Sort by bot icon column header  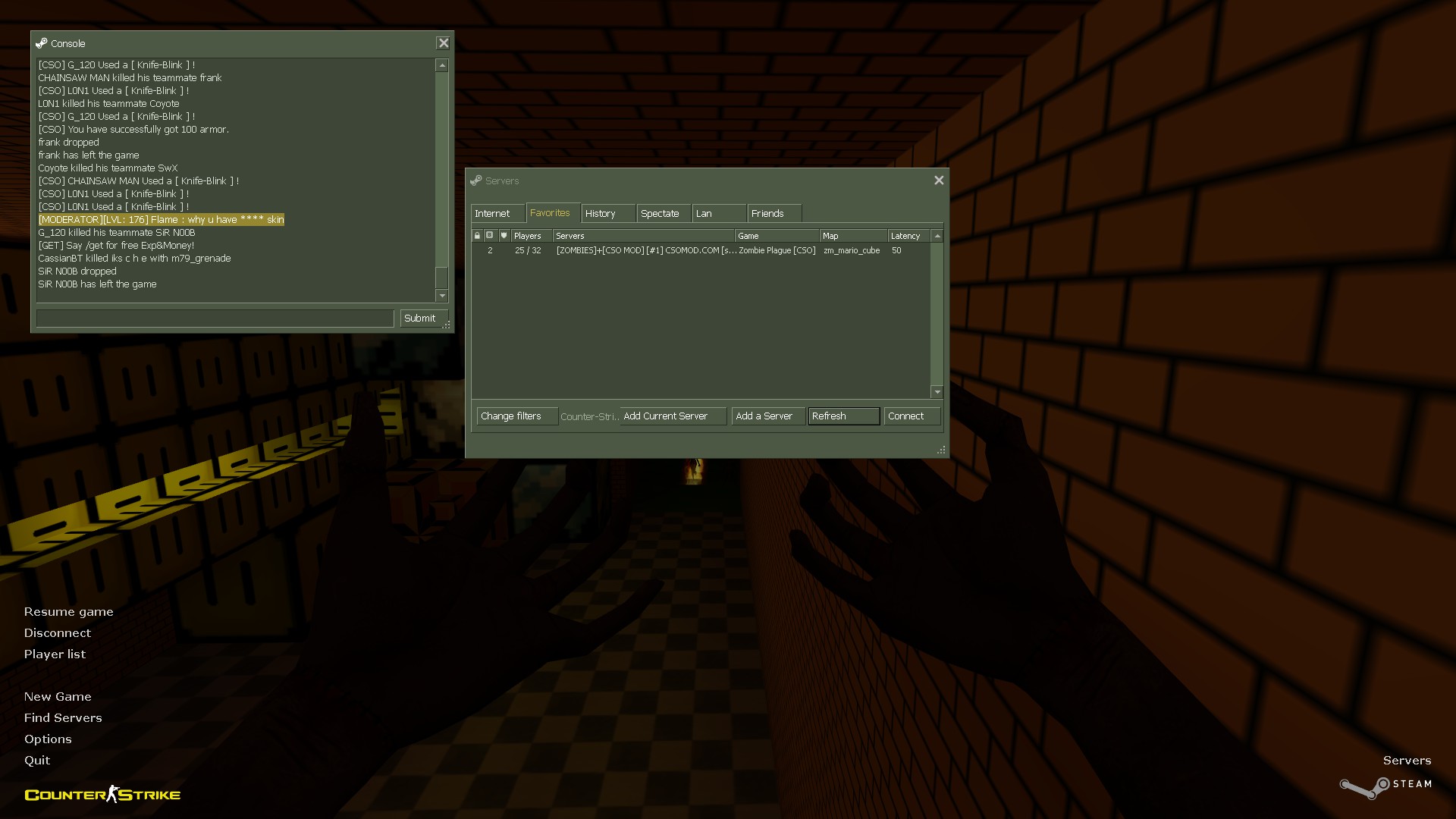[490, 236]
